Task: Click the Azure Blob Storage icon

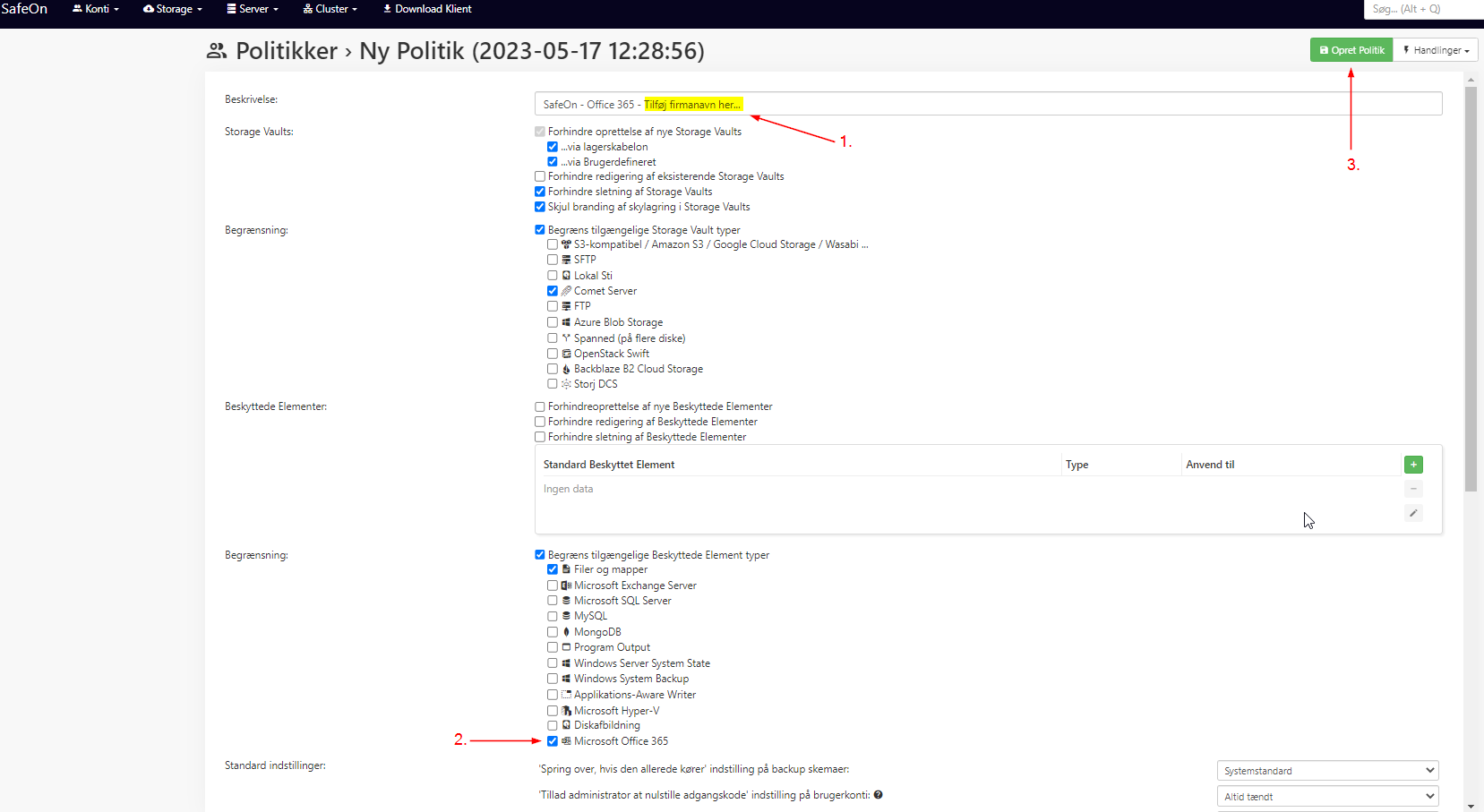Action: coord(566,322)
